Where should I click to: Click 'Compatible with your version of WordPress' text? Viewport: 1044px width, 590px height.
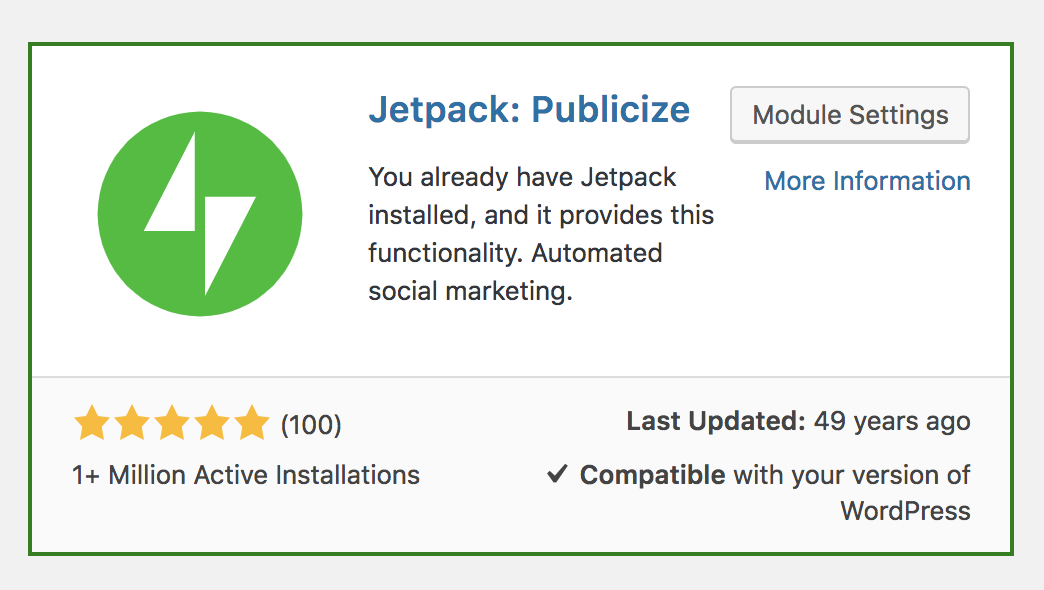(x=775, y=493)
